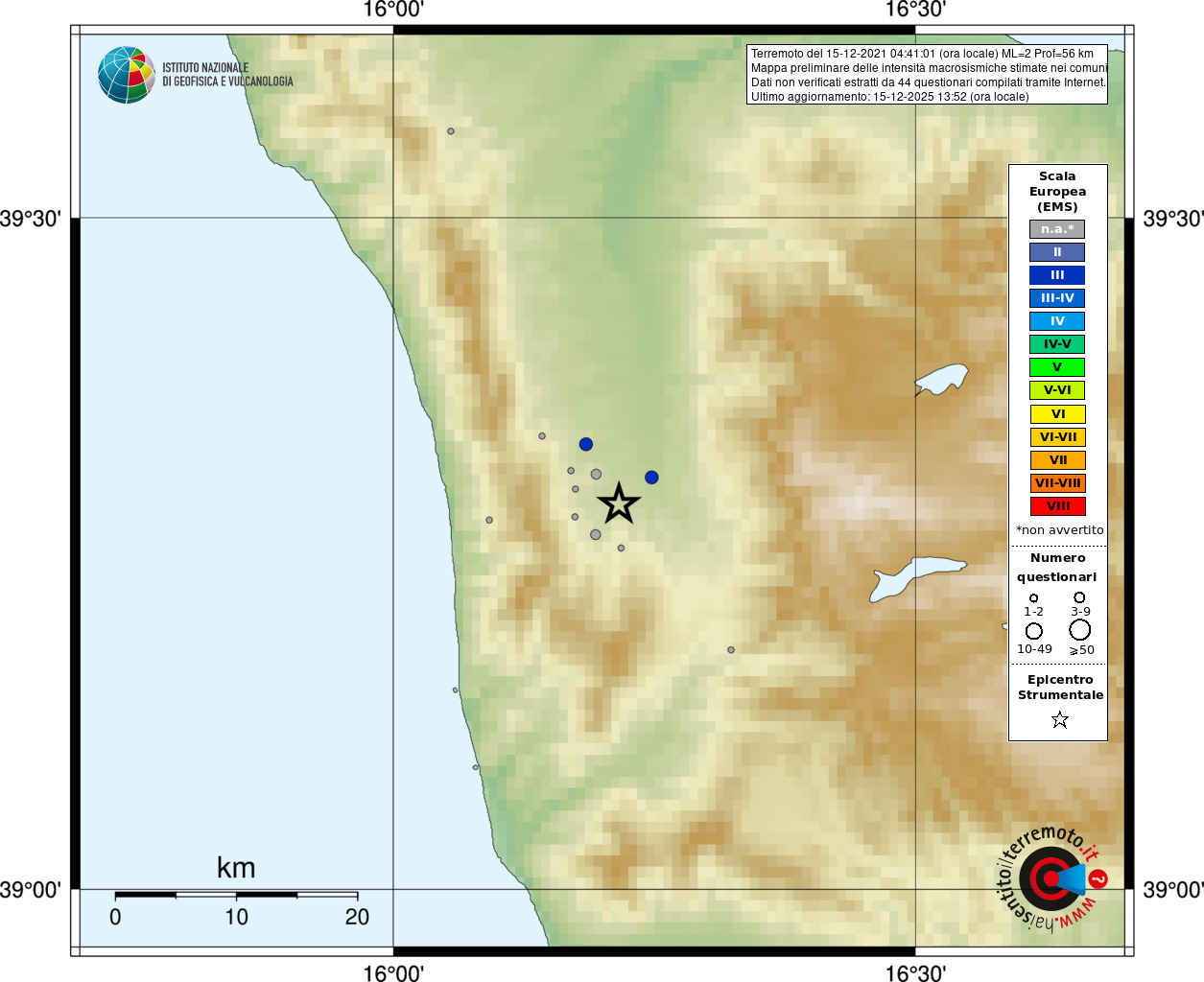
Task: Click the VI-VII legend swatch
Action: (1058, 437)
